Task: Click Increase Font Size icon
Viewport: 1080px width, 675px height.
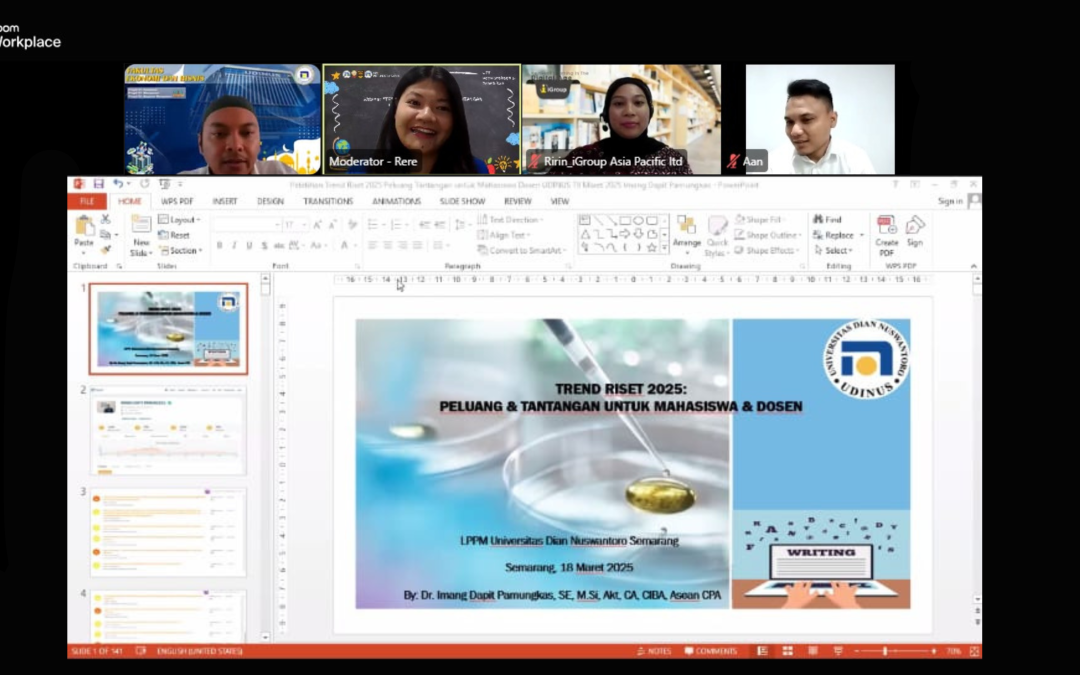Action: 318,225
